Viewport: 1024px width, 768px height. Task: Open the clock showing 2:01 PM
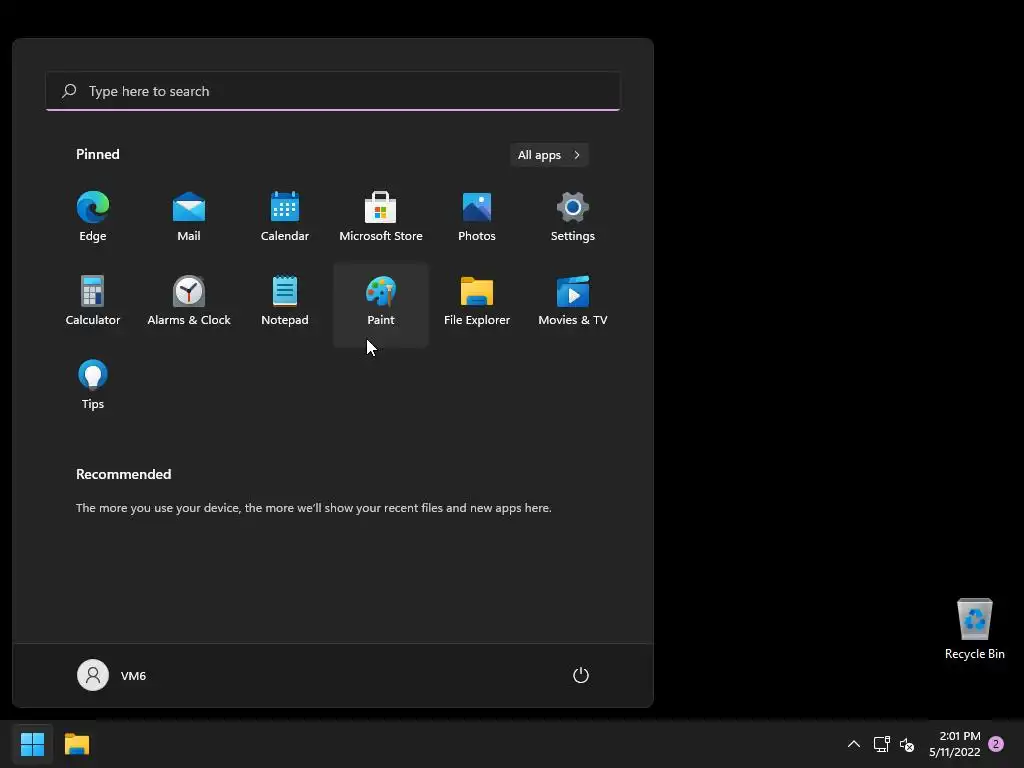coord(955,744)
